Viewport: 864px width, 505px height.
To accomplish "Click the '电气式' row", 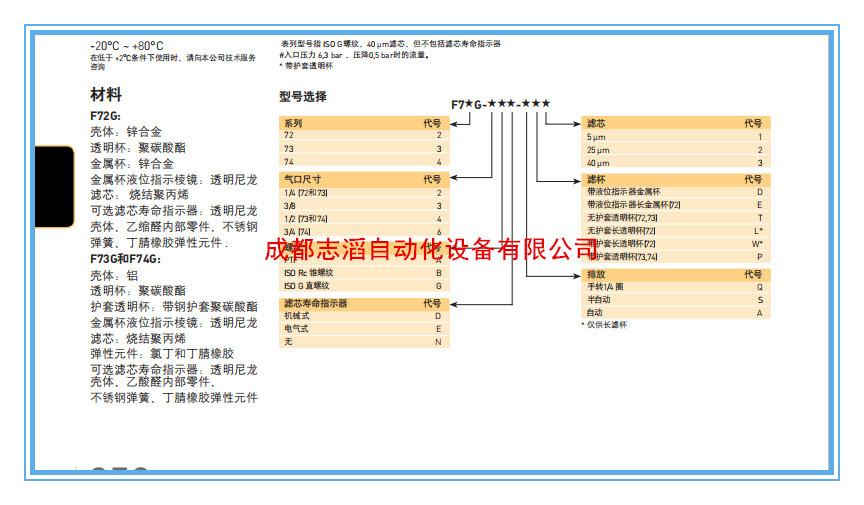I will tap(364, 329).
